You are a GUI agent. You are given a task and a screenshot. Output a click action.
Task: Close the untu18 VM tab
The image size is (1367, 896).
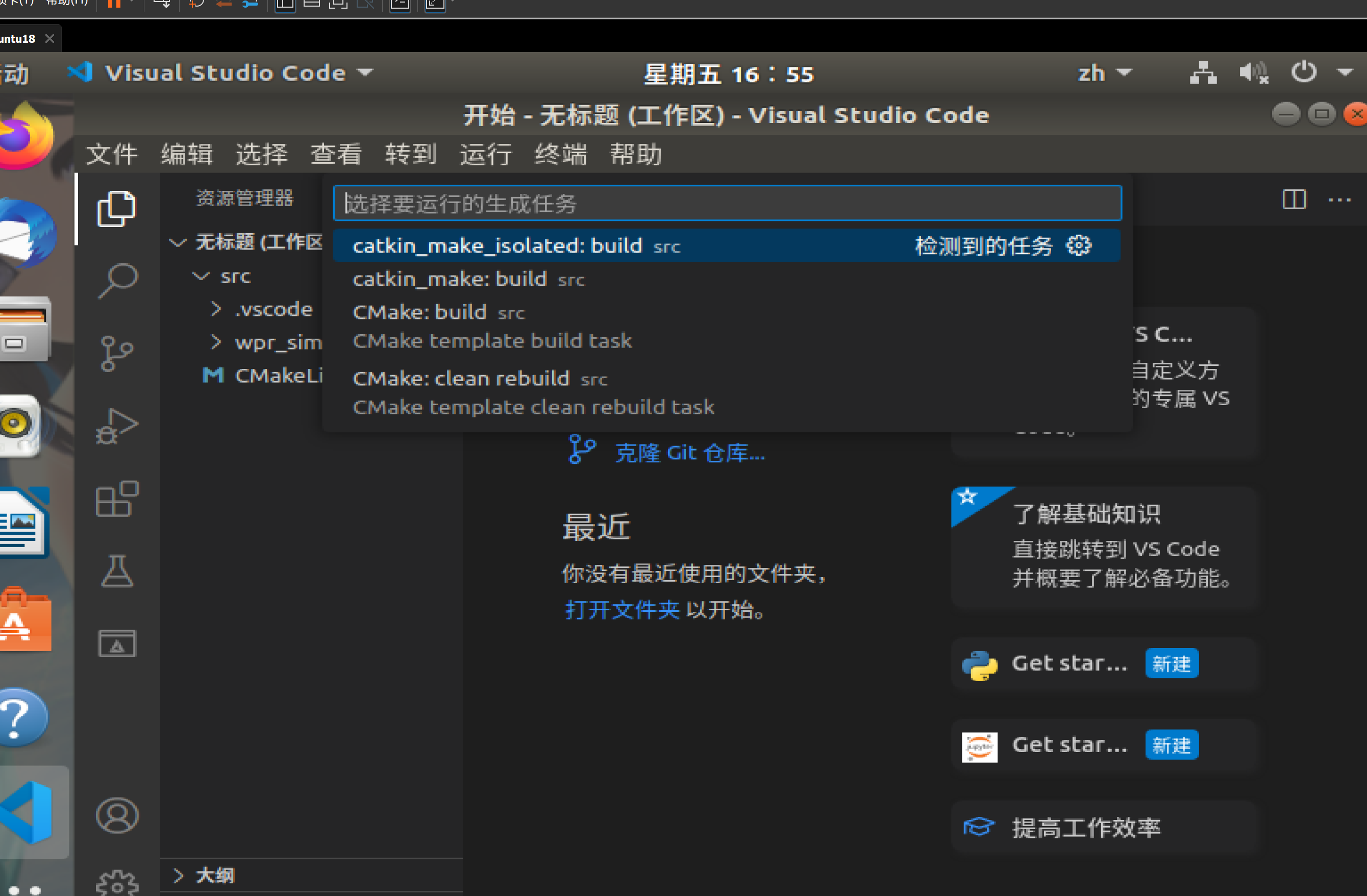[50, 38]
